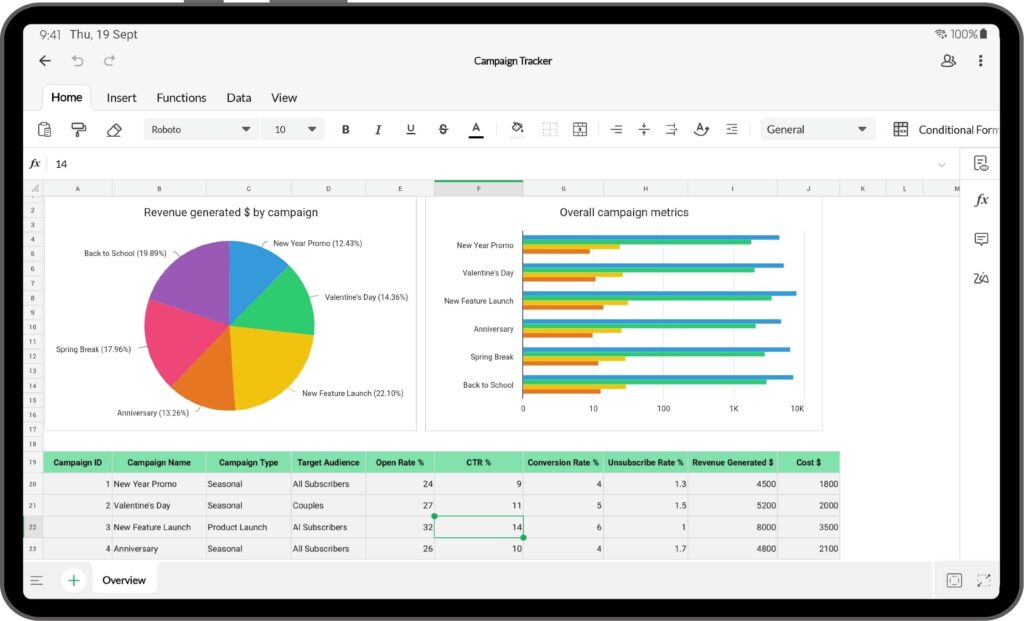Viewport: 1024px width, 621px height.
Task: Expand the formula bar with chevron
Action: [x=942, y=164]
